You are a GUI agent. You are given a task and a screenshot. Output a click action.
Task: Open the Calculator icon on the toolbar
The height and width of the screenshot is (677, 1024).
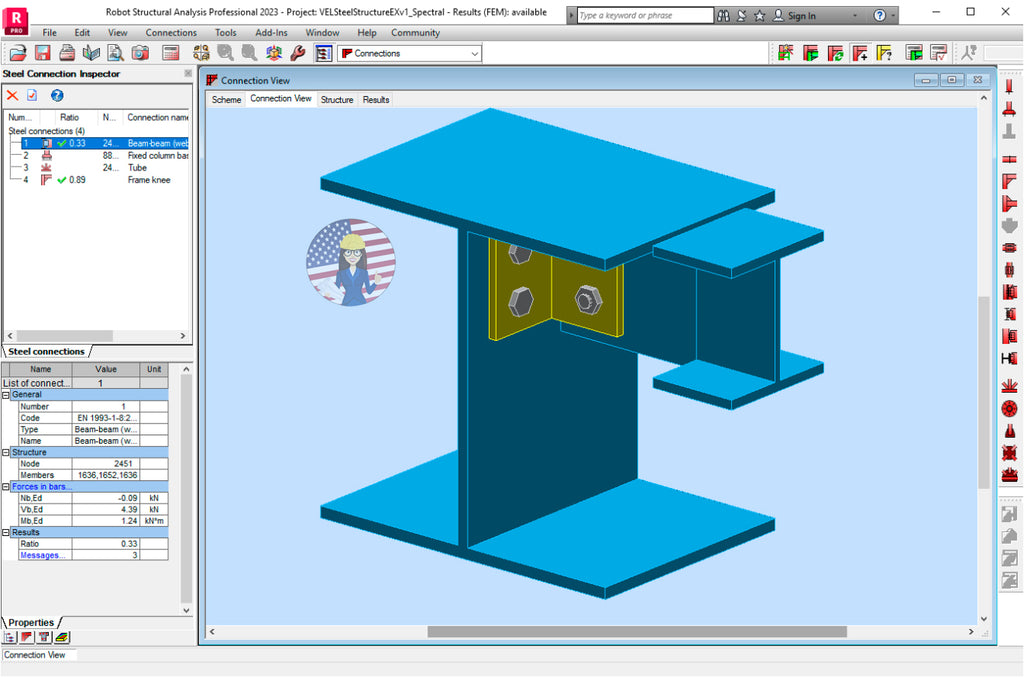coord(168,51)
